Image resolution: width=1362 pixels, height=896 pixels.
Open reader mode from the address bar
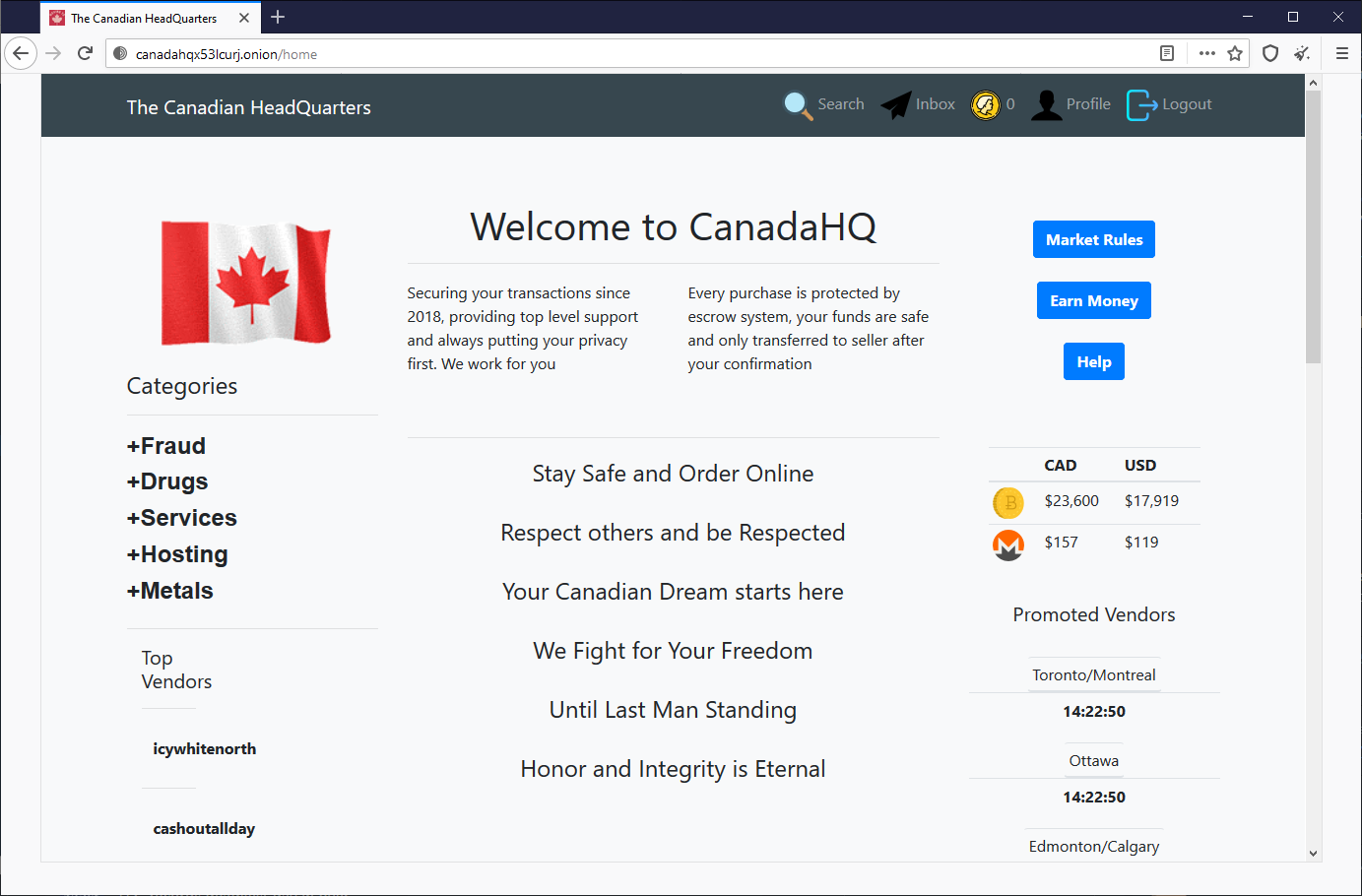1167,53
